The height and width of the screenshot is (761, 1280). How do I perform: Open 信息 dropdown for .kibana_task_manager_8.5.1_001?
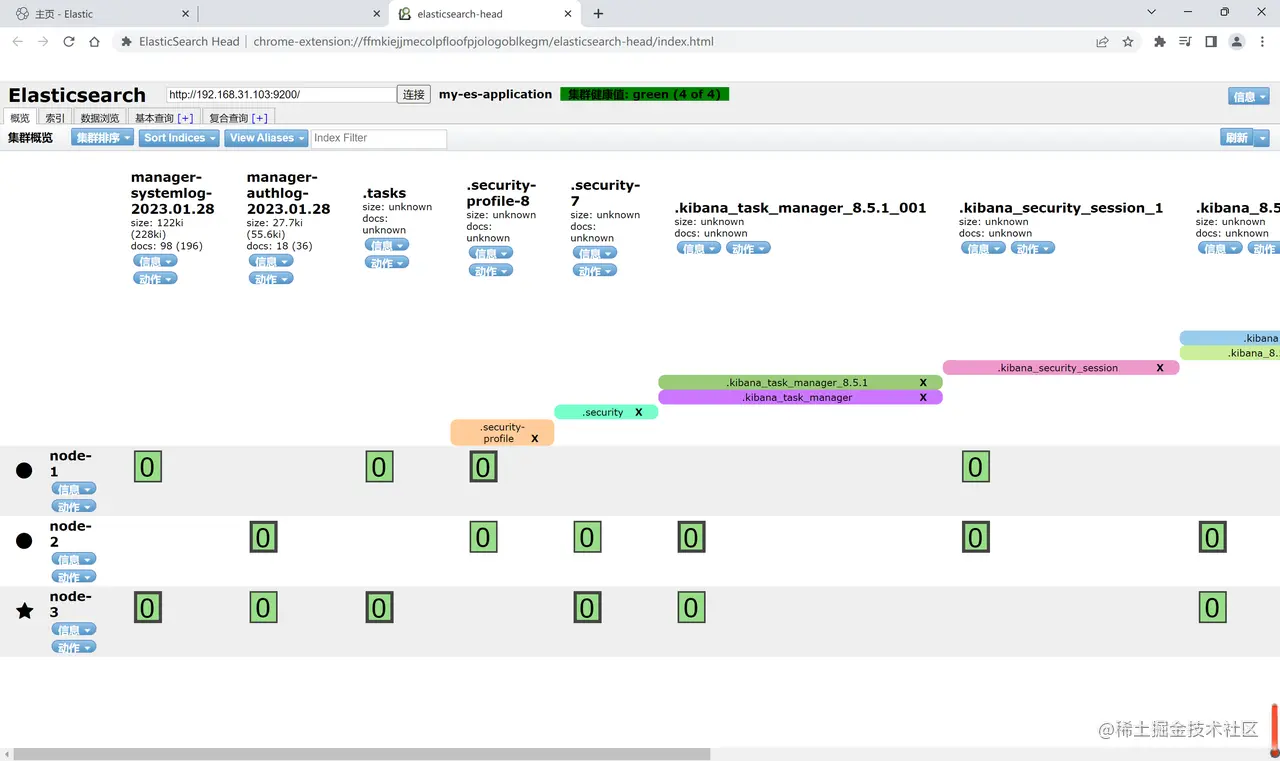[x=697, y=248]
